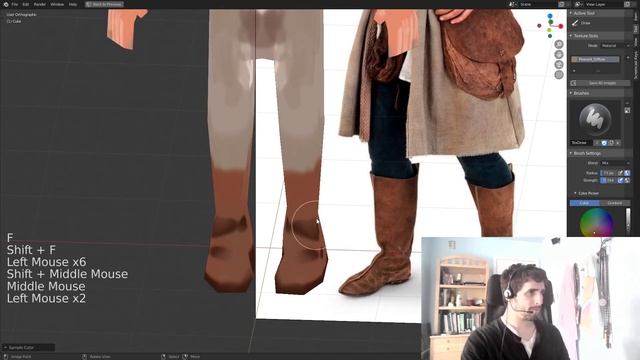Select the Color tab in Color Picker
Image resolution: width=640 pixels, height=360 pixels.
point(584,203)
